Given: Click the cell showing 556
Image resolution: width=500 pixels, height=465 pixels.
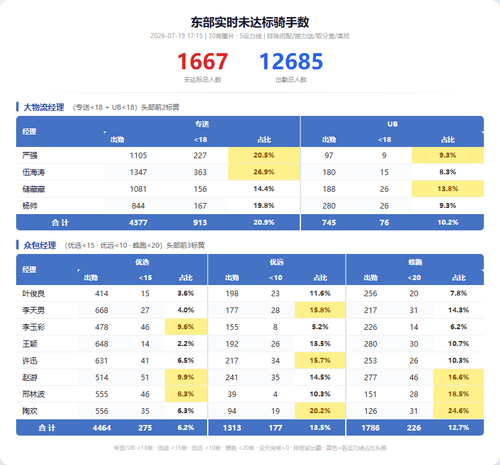Looking at the screenshot, I should (x=101, y=411).
